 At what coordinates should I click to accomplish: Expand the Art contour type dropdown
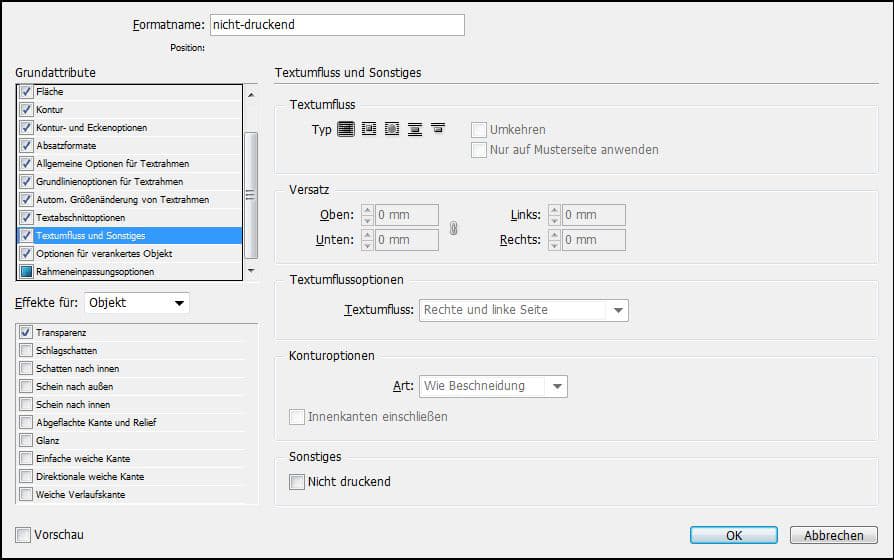[493, 386]
